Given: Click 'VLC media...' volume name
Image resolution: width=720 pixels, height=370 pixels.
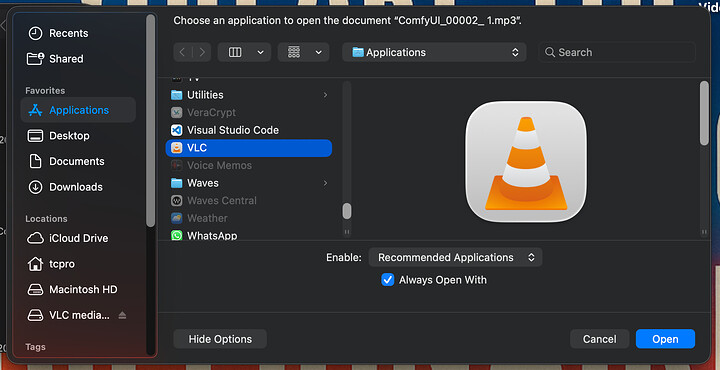Looking at the screenshot, I should (79, 315).
